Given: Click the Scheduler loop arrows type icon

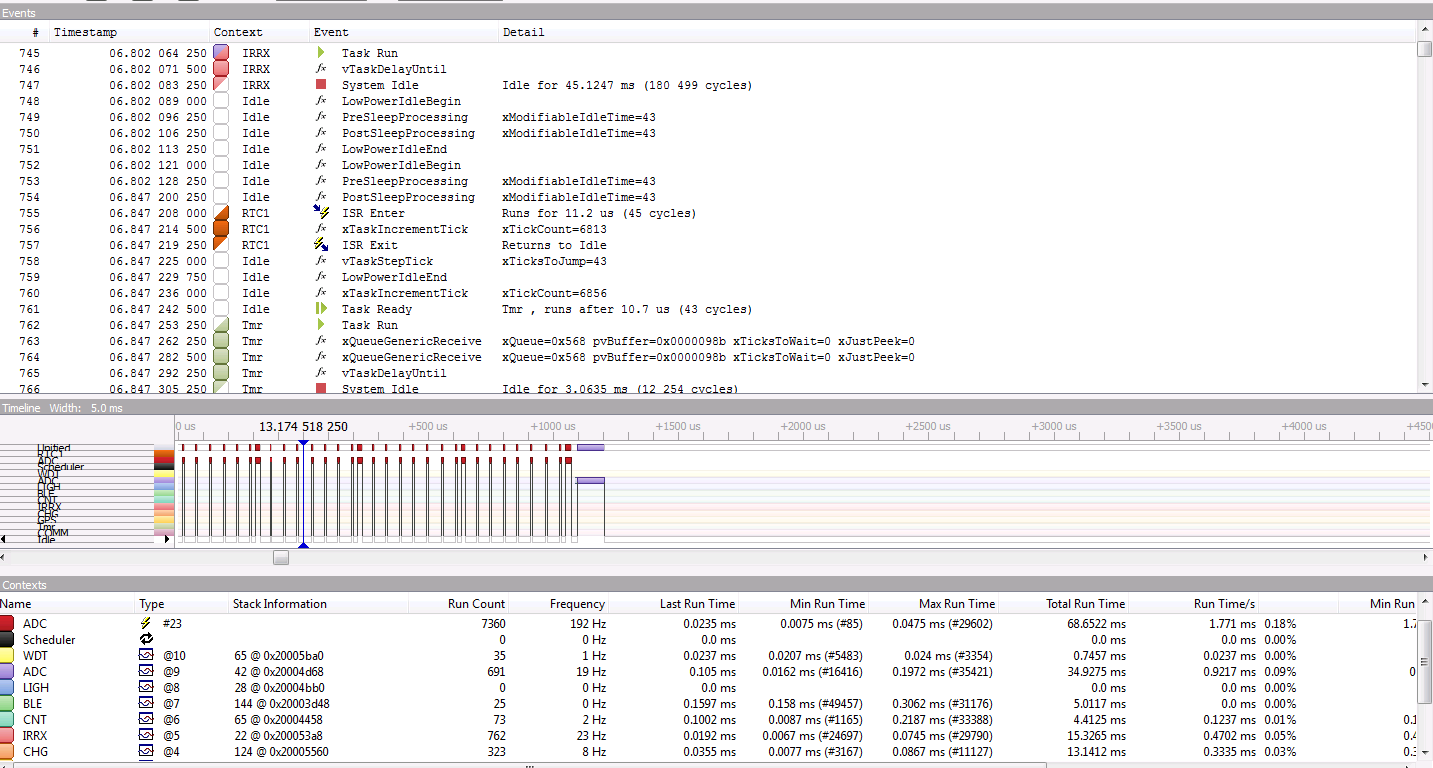Looking at the screenshot, I should coord(146,639).
